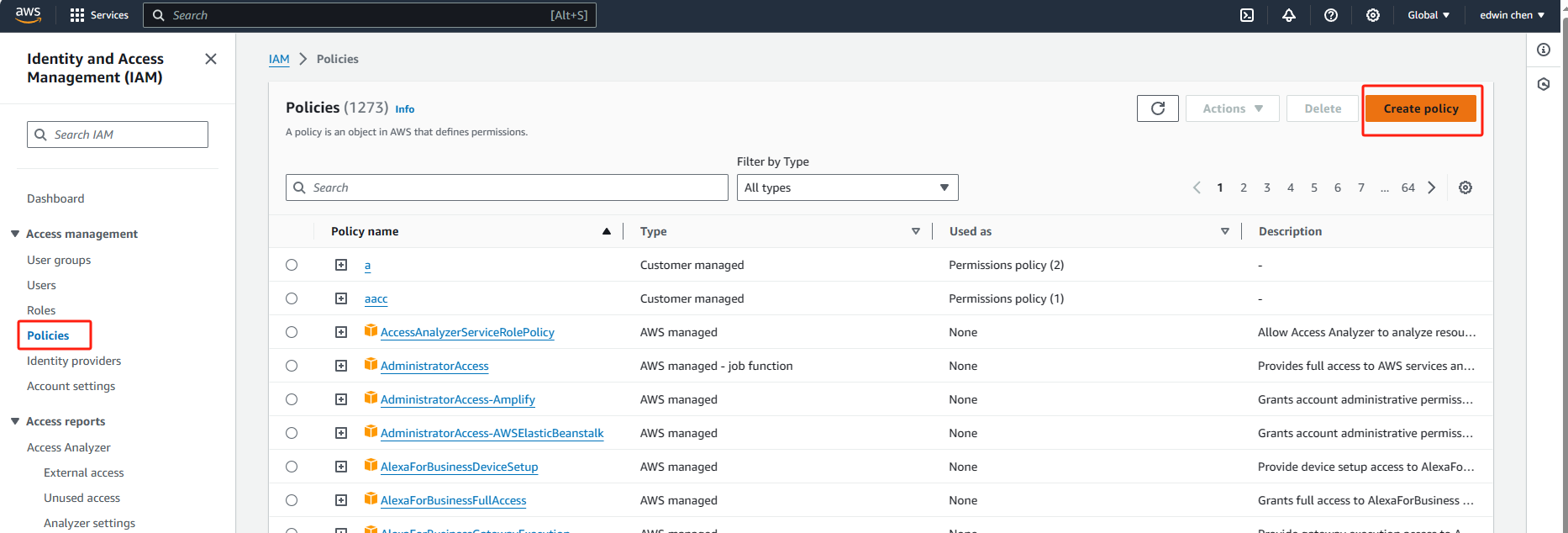
Task: Select radio for policy aacc
Action: tap(292, 298)
